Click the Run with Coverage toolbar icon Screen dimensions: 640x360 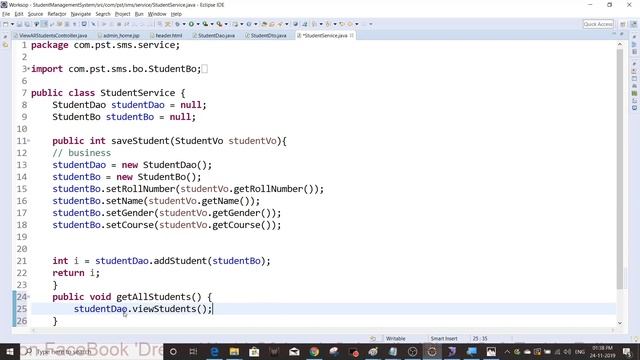tap(205, 24)
